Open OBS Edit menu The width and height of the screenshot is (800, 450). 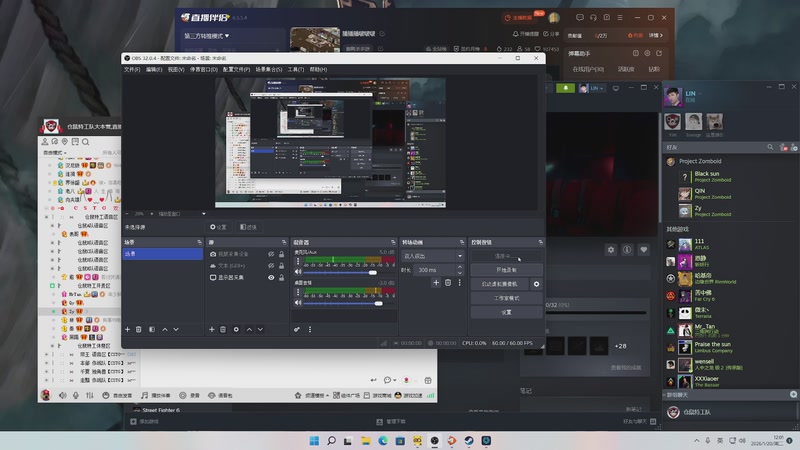tap(154, 69)
